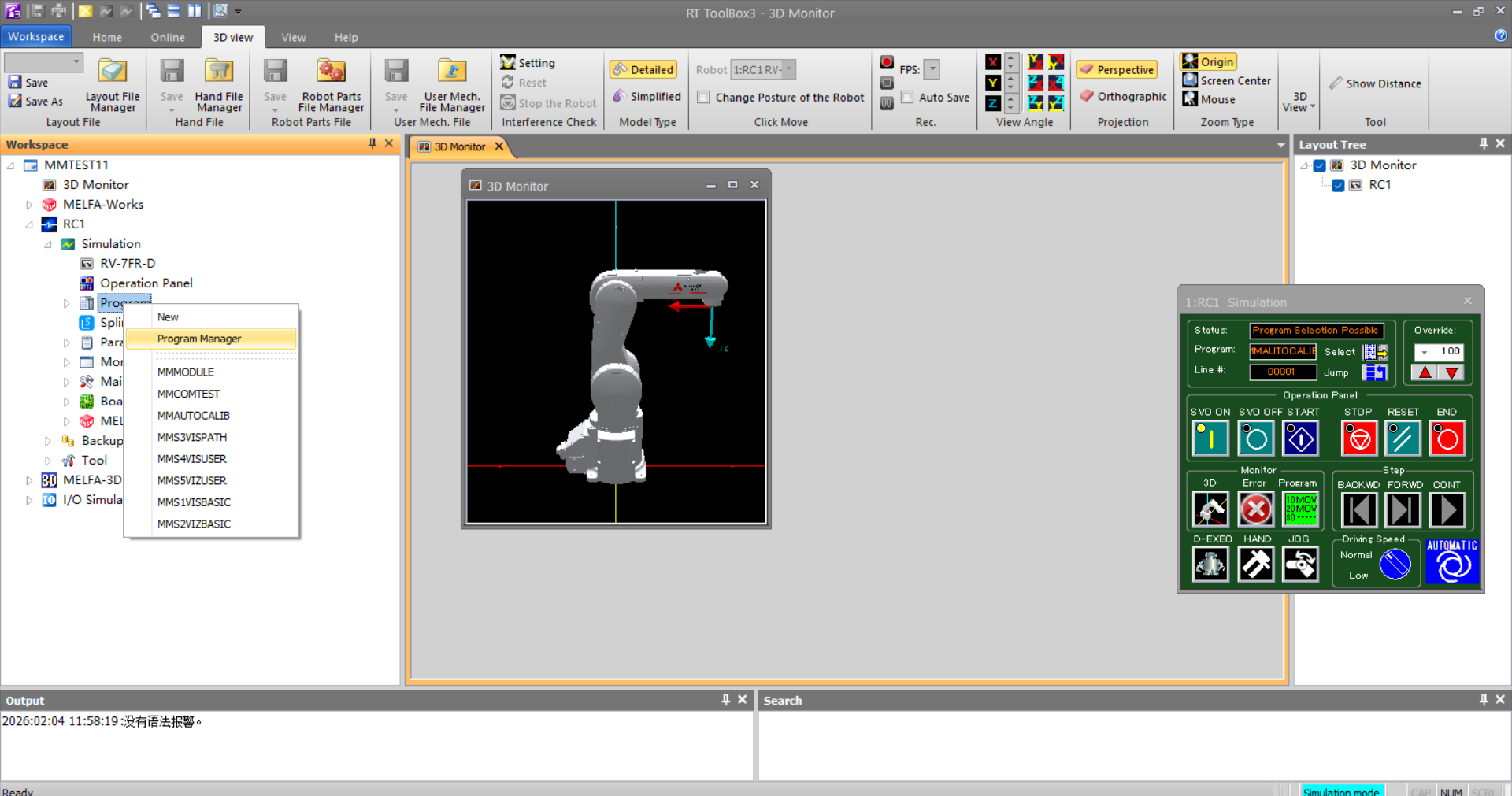The image size is (1512, 796).
Task: Open the Help ribbon tab
Action: 346,37
